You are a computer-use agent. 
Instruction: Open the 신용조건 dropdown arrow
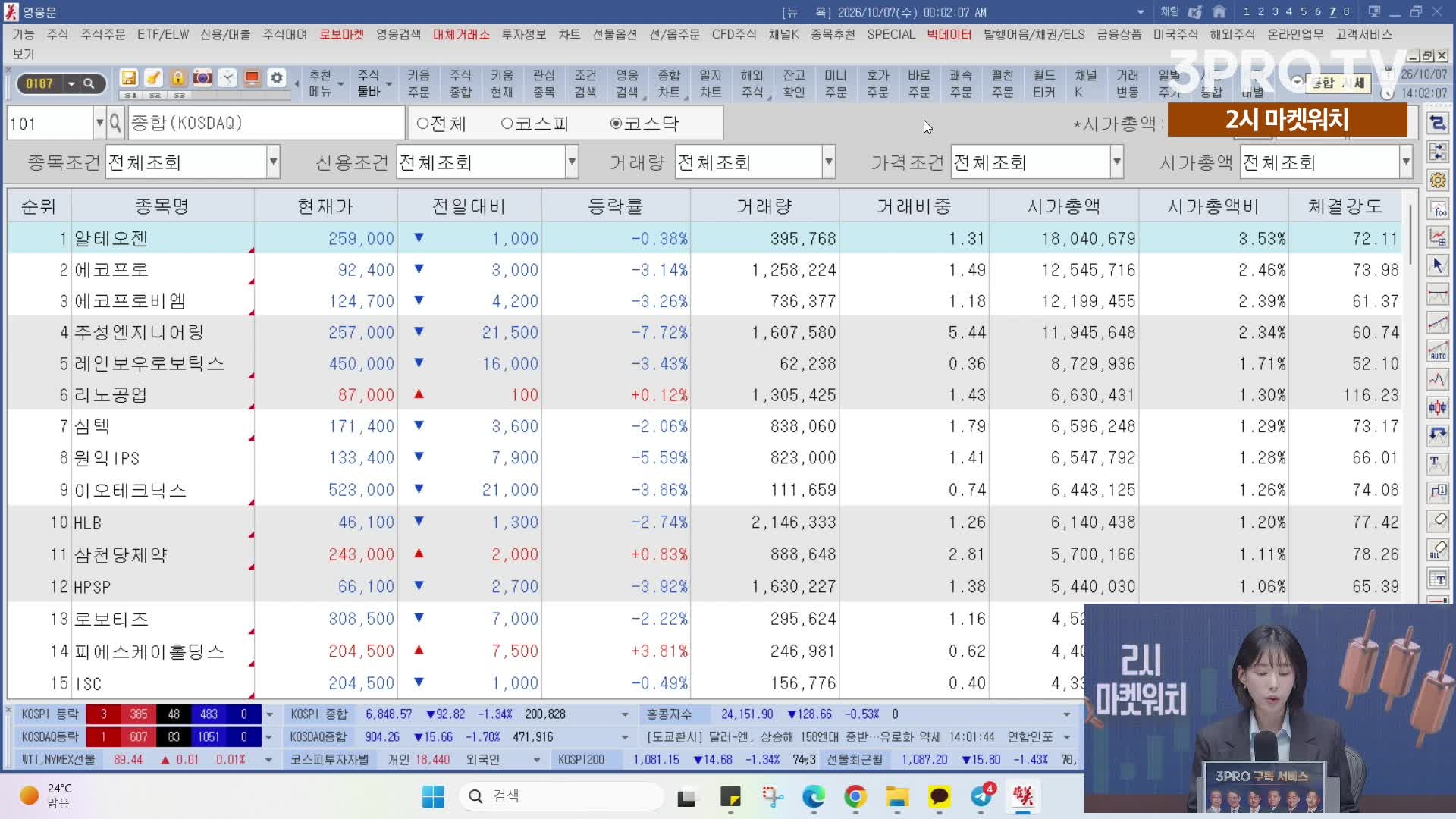(x=572, y=162)
